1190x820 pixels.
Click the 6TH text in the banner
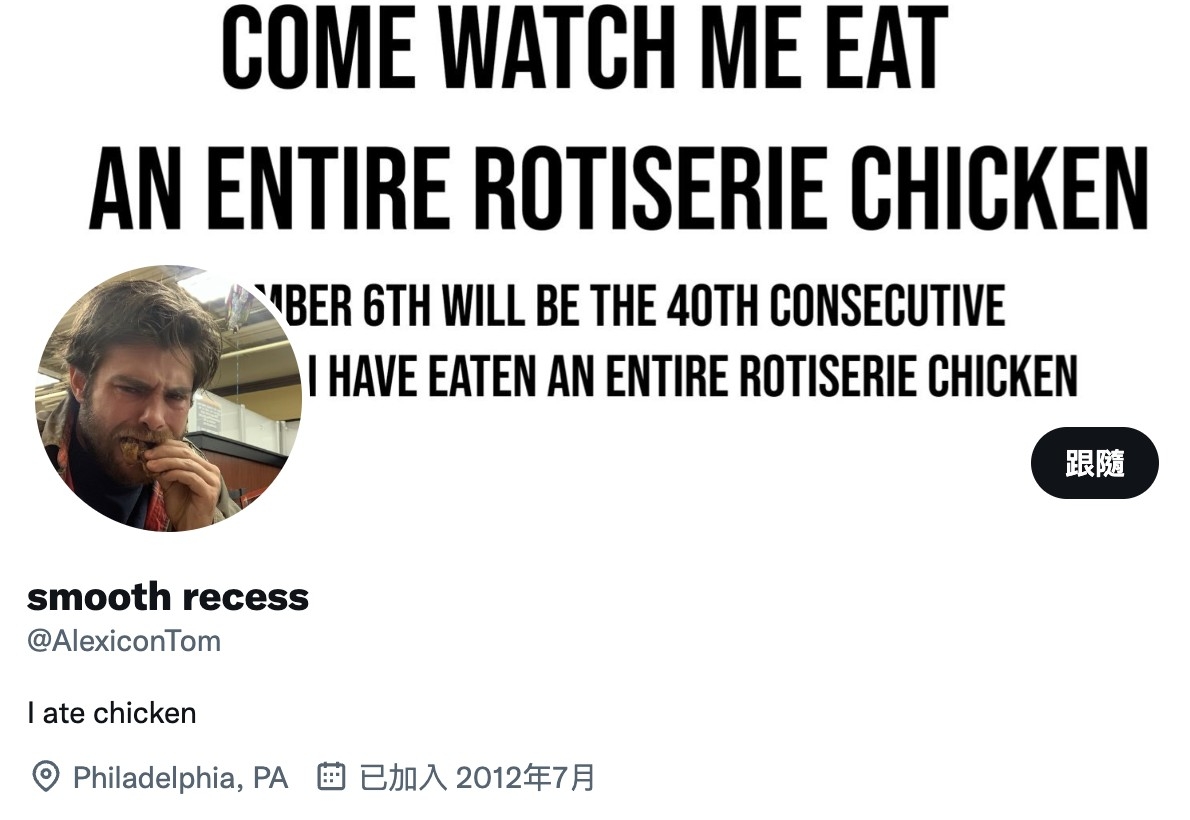click(x=398, y=305)
